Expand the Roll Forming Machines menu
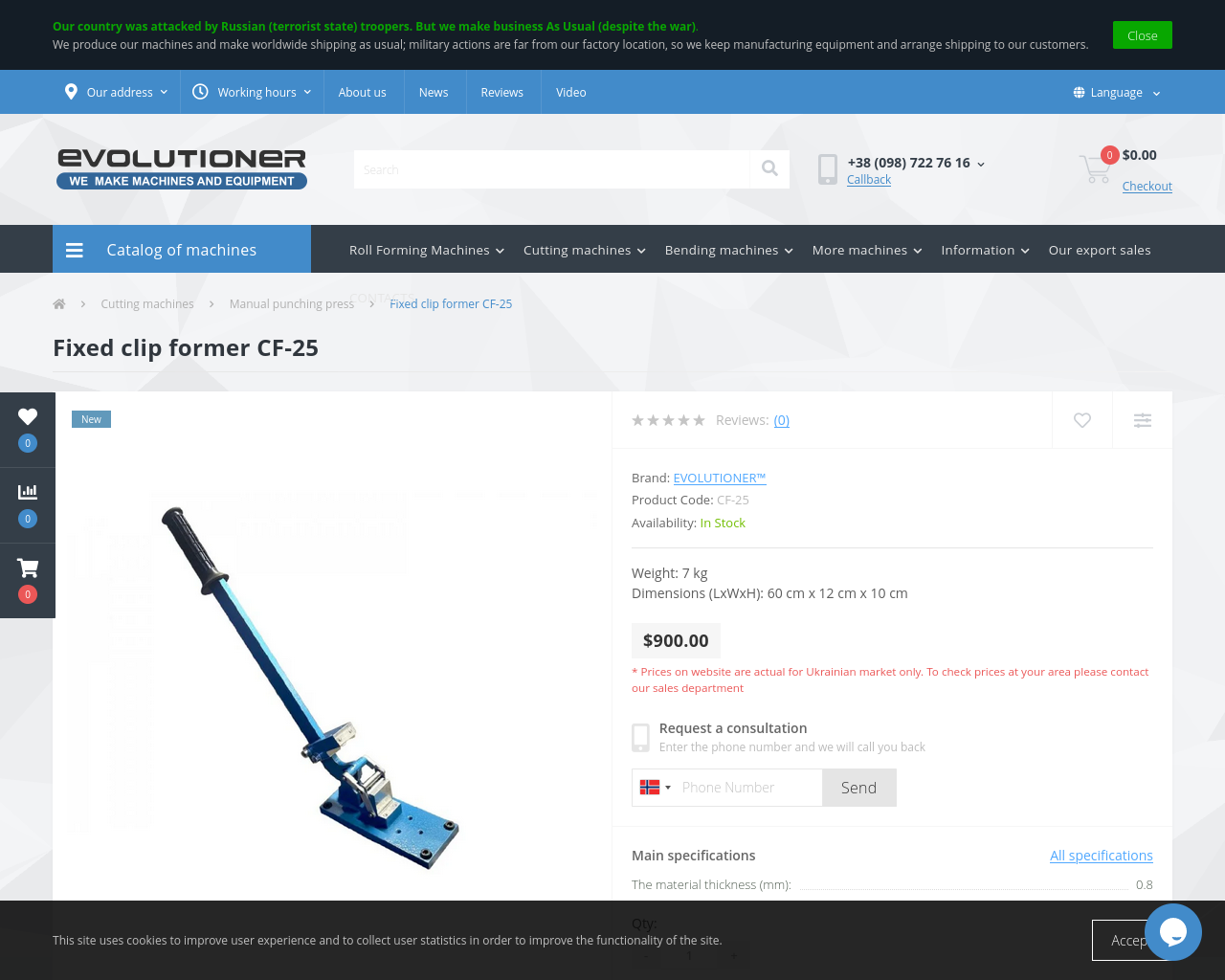Viewport: 1225px width, 980px height. click(x=427, y=250)
